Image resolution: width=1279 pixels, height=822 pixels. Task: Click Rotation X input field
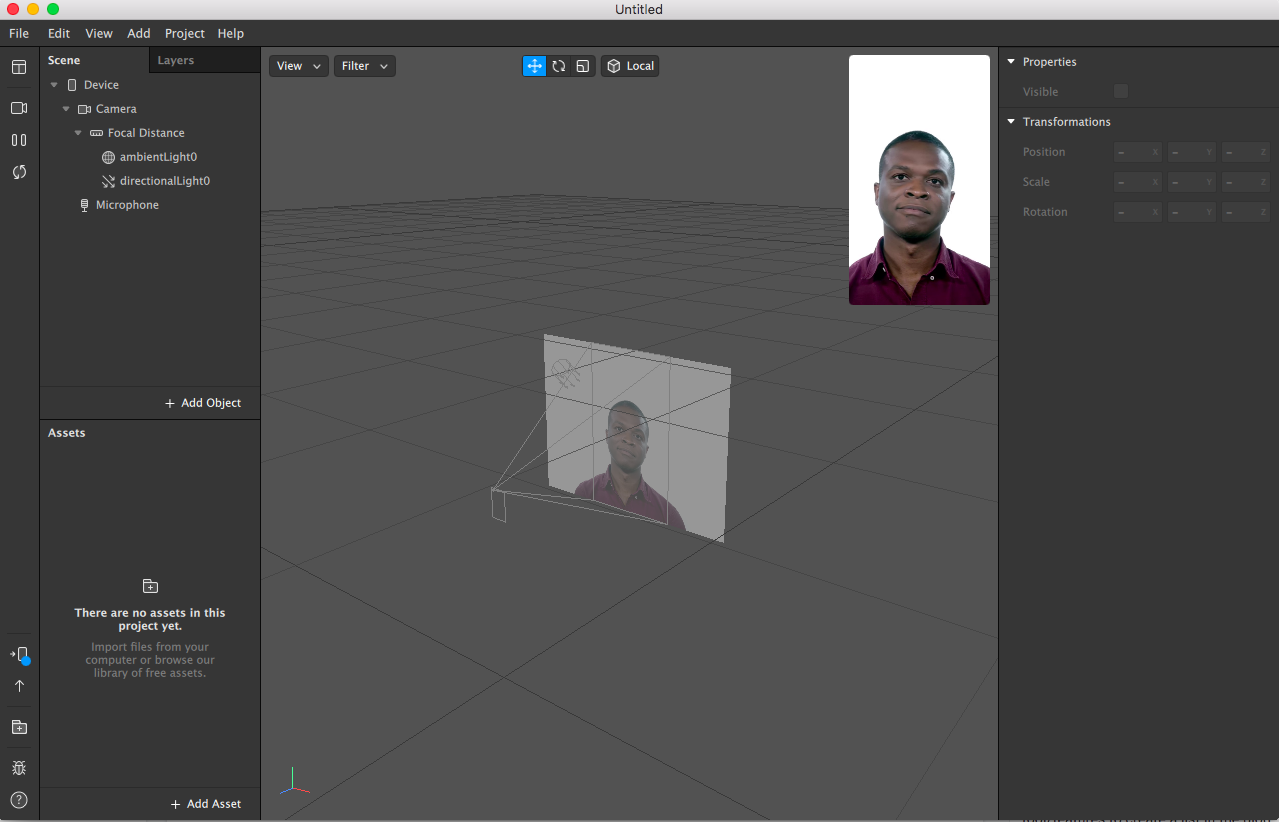pos(1138,212)
